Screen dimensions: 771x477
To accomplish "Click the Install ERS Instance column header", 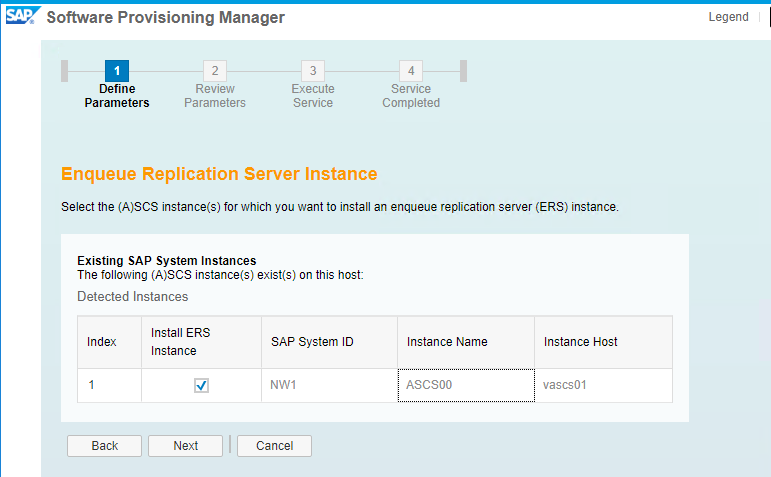I will pyautogui.click(x=201, y=342).
